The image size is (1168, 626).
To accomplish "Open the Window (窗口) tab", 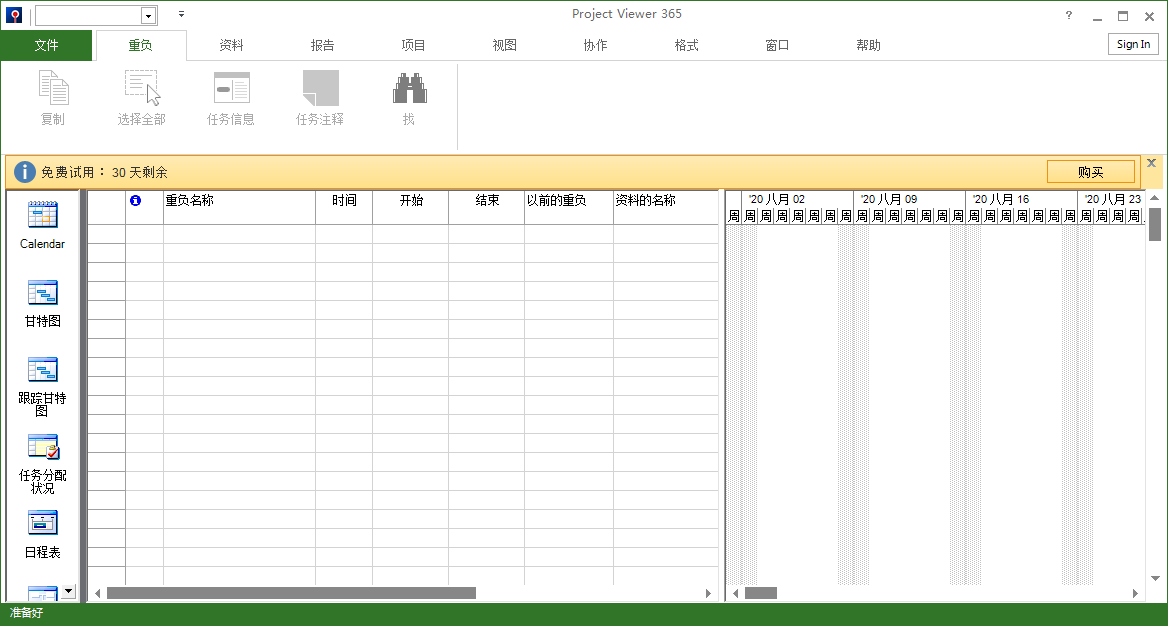I will tap(777, 45).
